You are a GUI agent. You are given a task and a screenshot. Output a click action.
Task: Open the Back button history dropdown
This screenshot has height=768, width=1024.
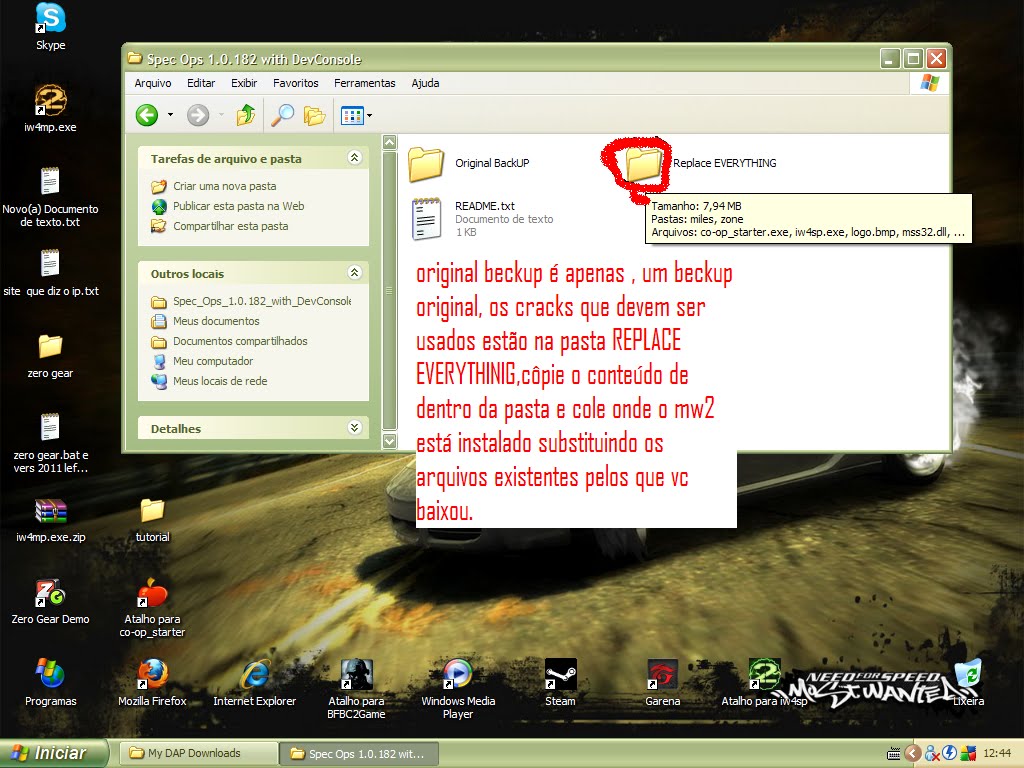(170, 116)
